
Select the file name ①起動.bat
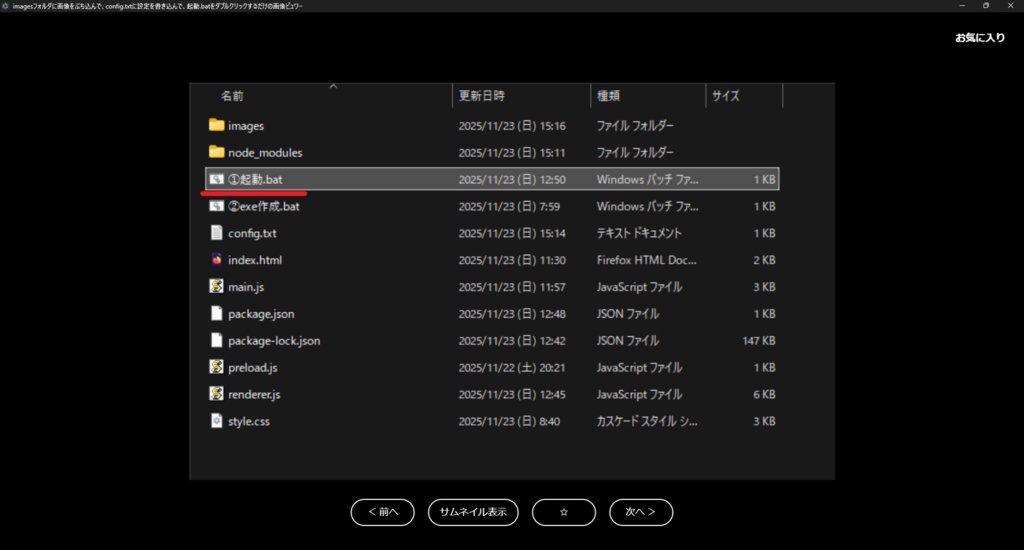click(255, 180)
